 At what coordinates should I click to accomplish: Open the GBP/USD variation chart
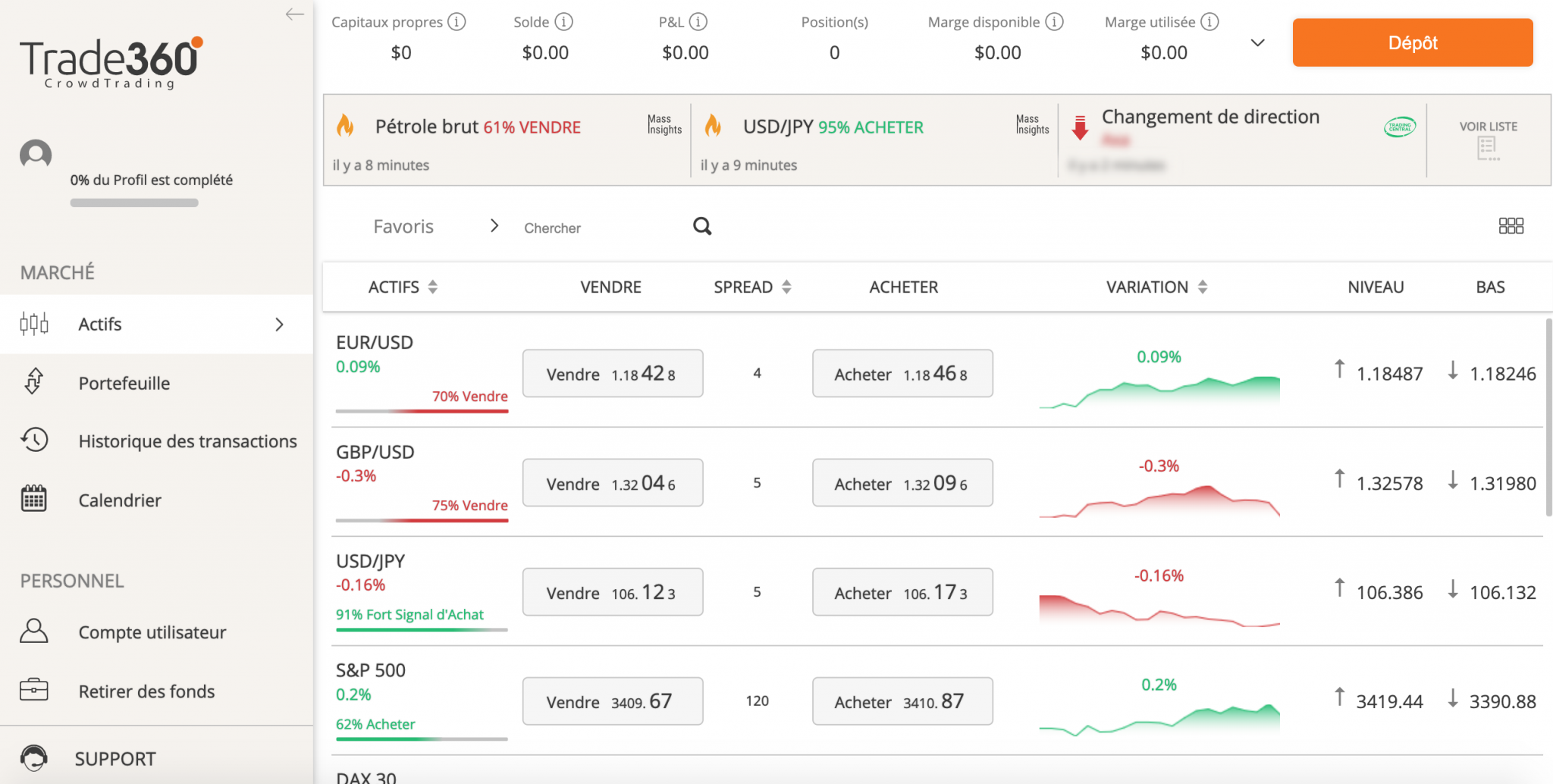pyautogui.click(x=1159, y=500)
